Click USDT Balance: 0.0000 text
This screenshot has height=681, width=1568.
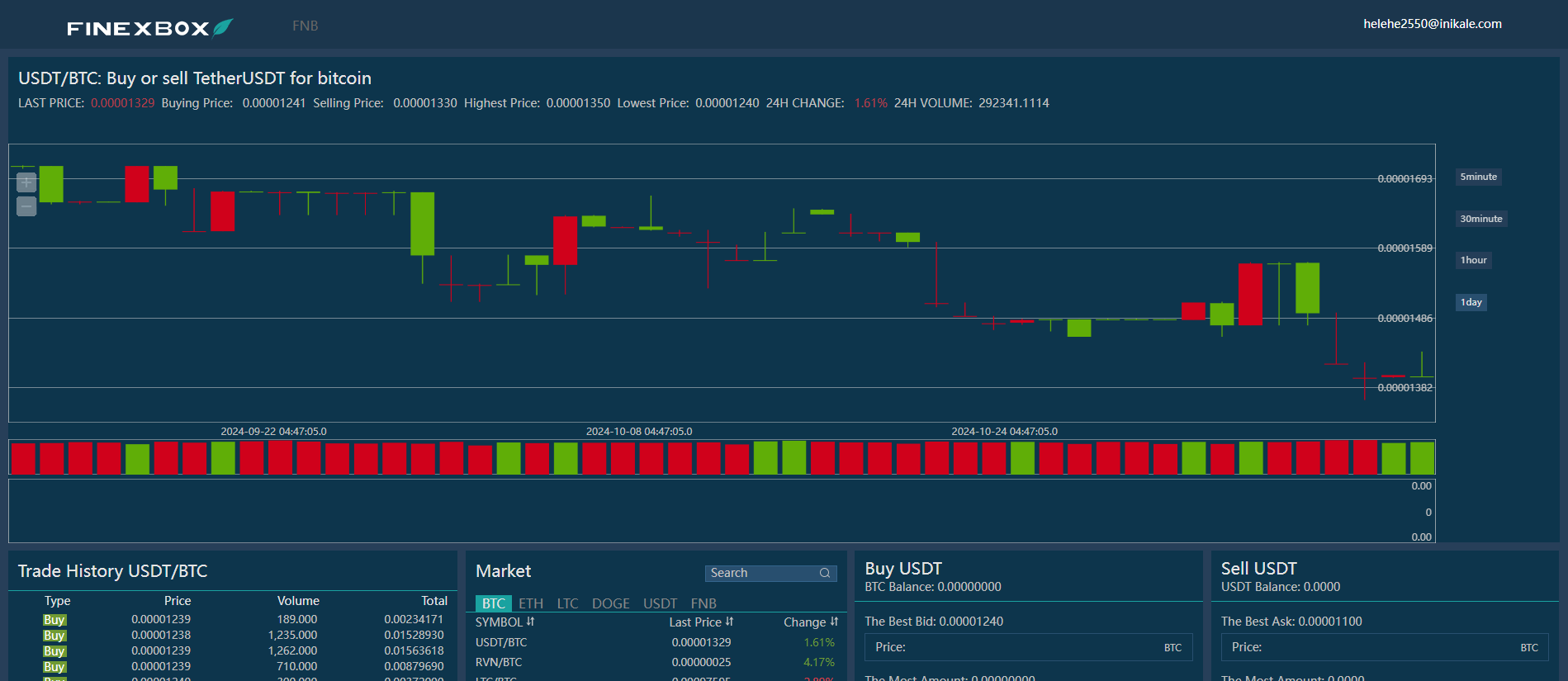coord(1281,587)
